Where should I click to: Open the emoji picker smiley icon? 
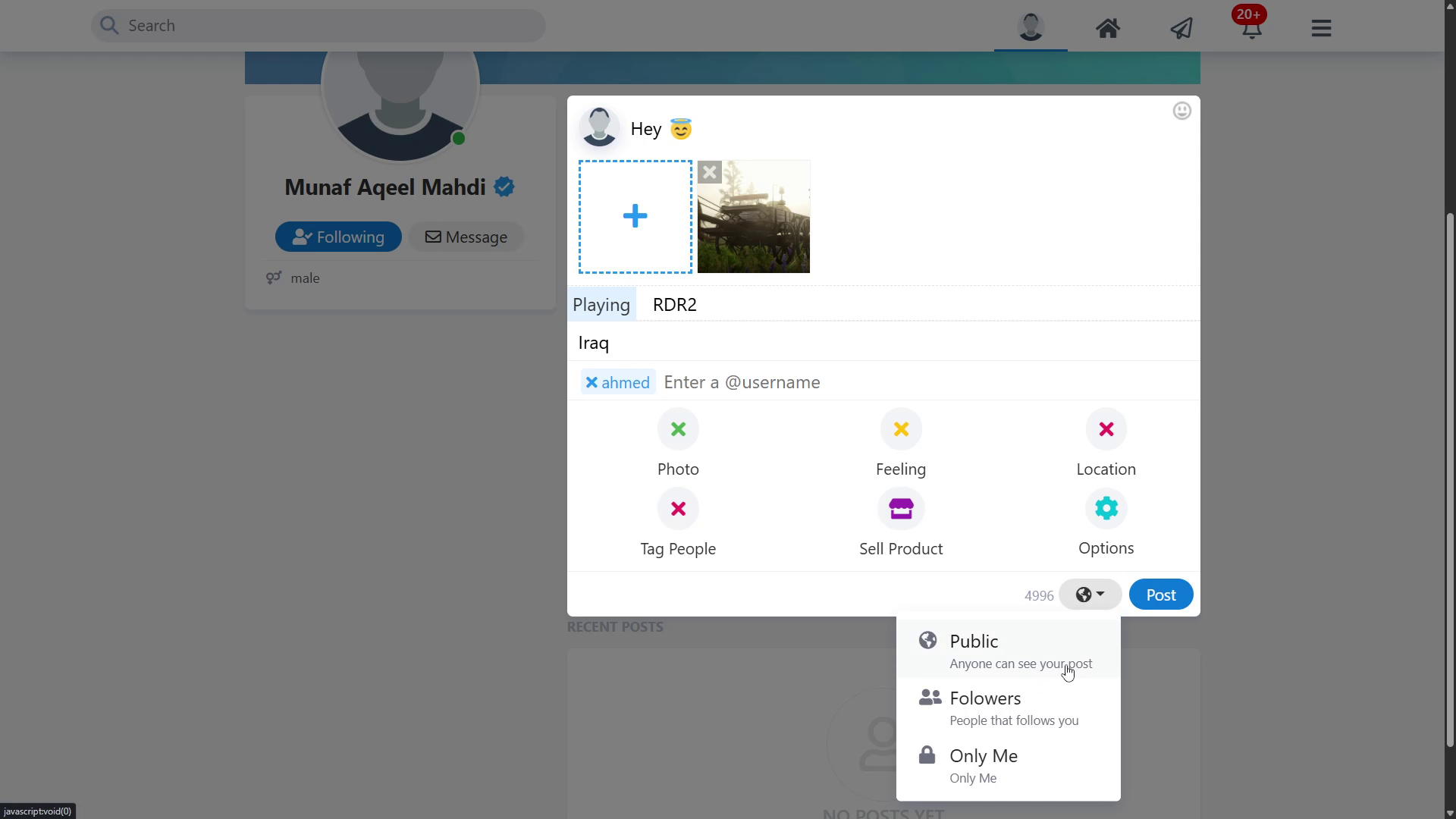pyautogui.click(x=1181, y=111)
